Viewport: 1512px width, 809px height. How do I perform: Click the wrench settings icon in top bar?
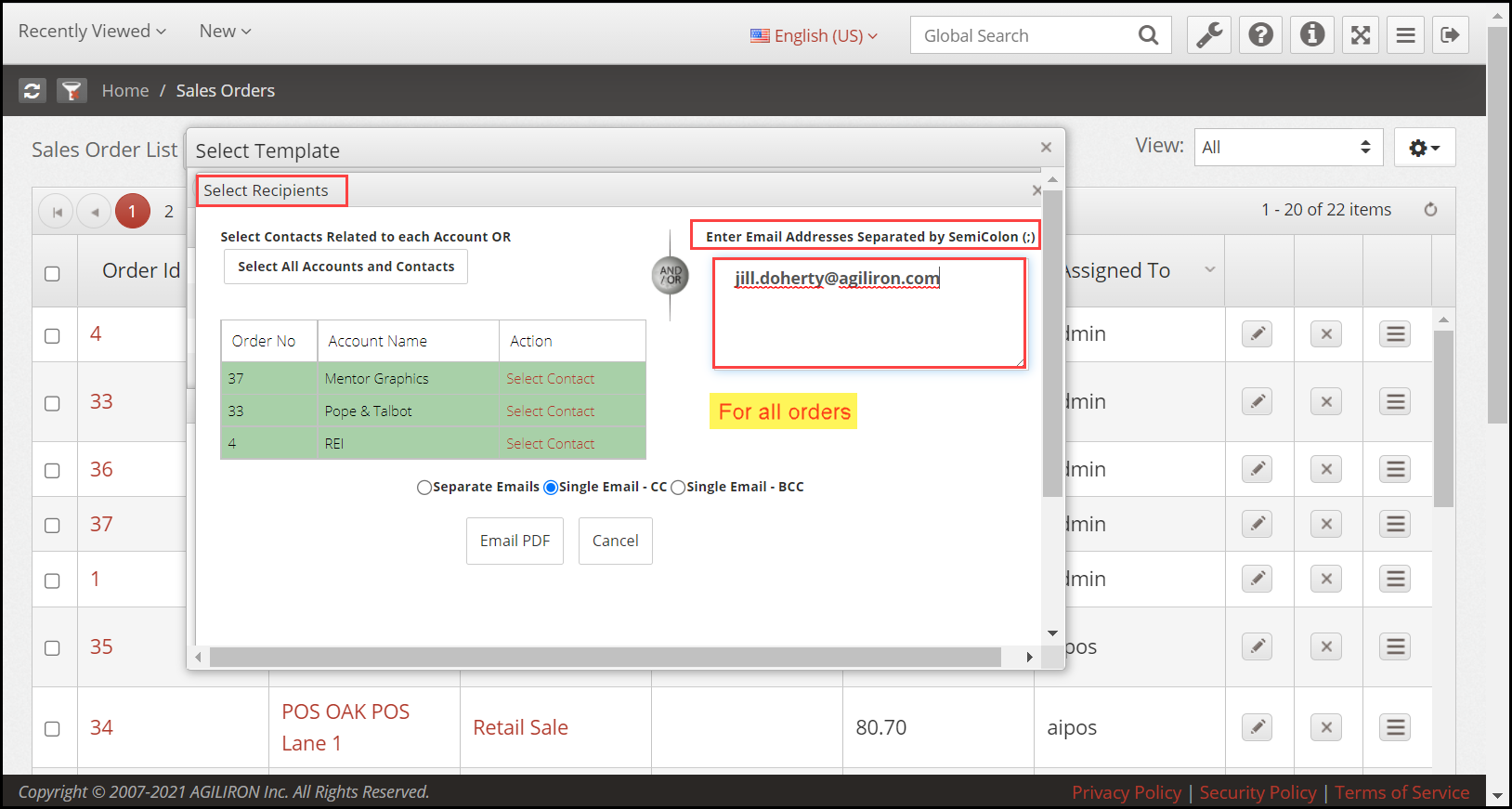[x=1209, y=35]
